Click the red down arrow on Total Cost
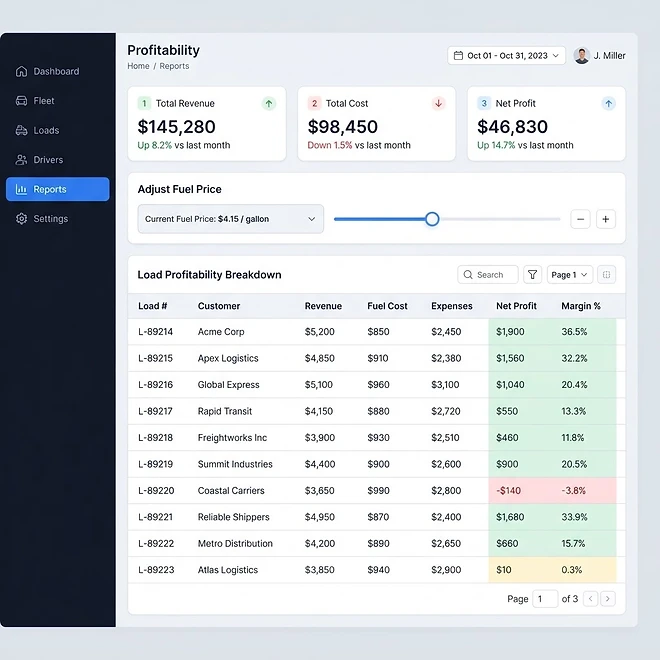The height and width of the screenshot is (660, 660). tap(439, 103)
